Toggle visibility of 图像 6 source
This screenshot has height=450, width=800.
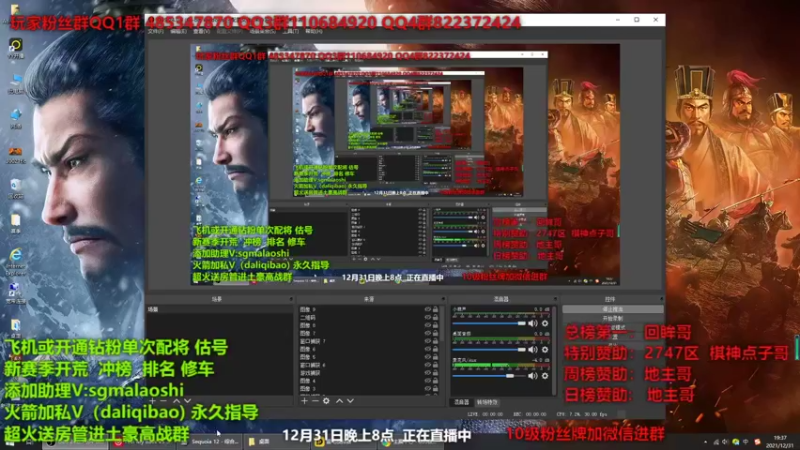click(x=428, y=349)
